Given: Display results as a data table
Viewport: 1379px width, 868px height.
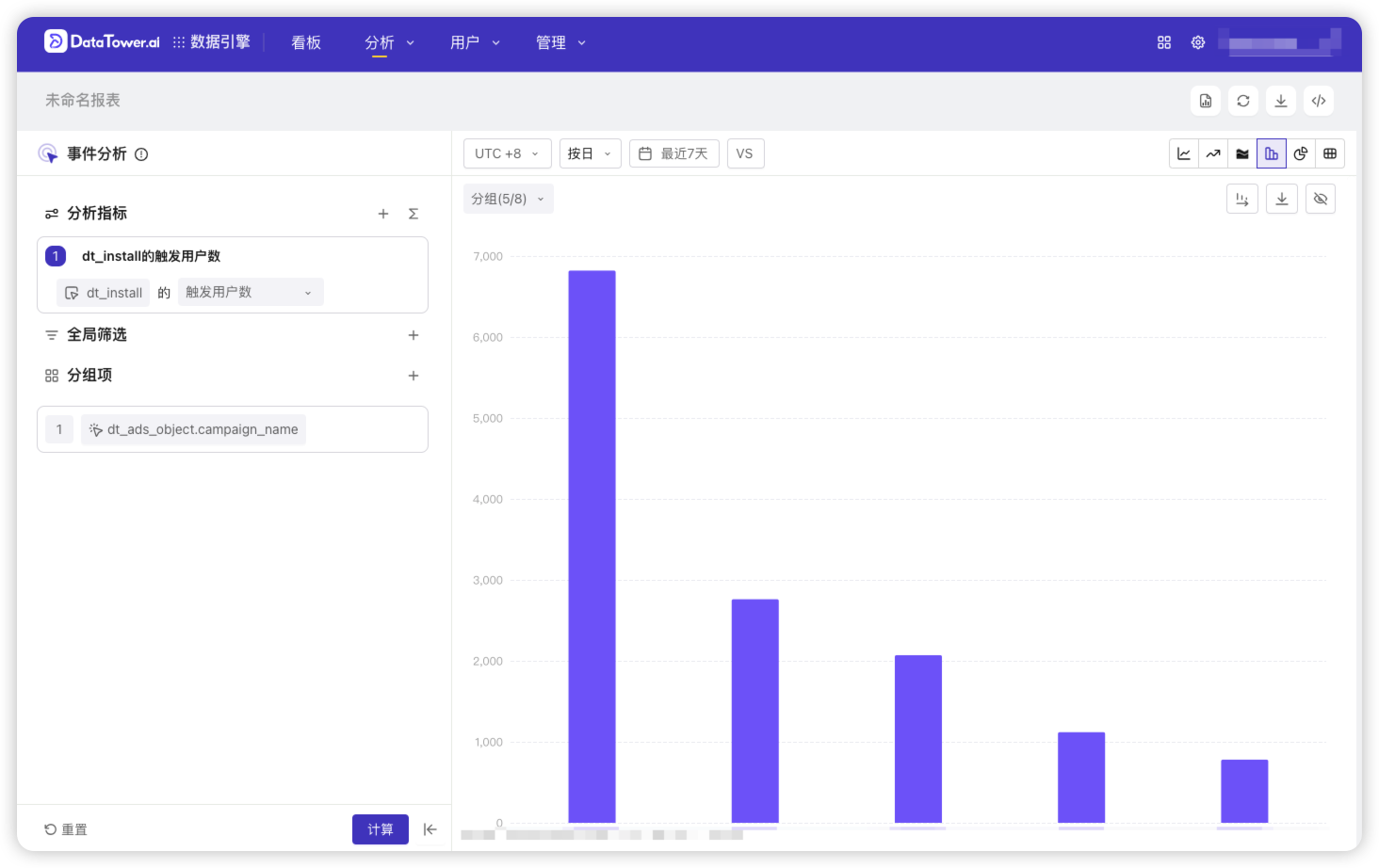Looking at the screenshot, I should 1330,153.
